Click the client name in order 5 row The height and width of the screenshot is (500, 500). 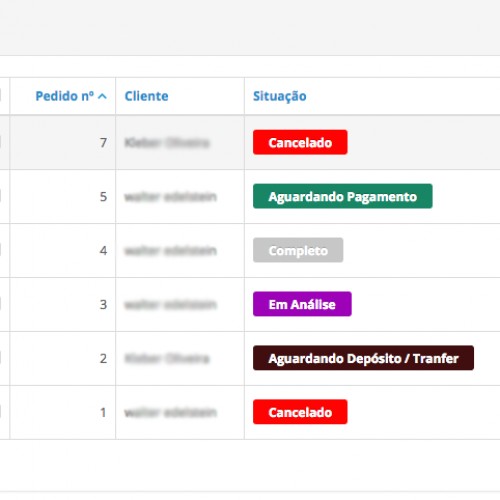170,197
